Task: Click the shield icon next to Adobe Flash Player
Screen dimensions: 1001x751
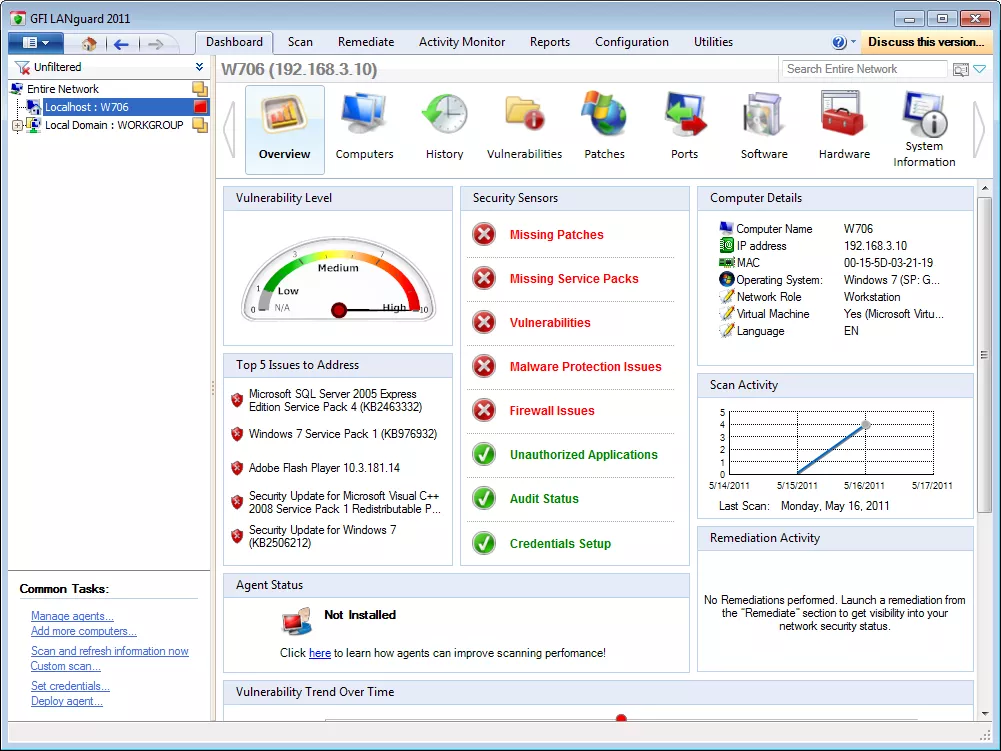Action: coord(237,468)
